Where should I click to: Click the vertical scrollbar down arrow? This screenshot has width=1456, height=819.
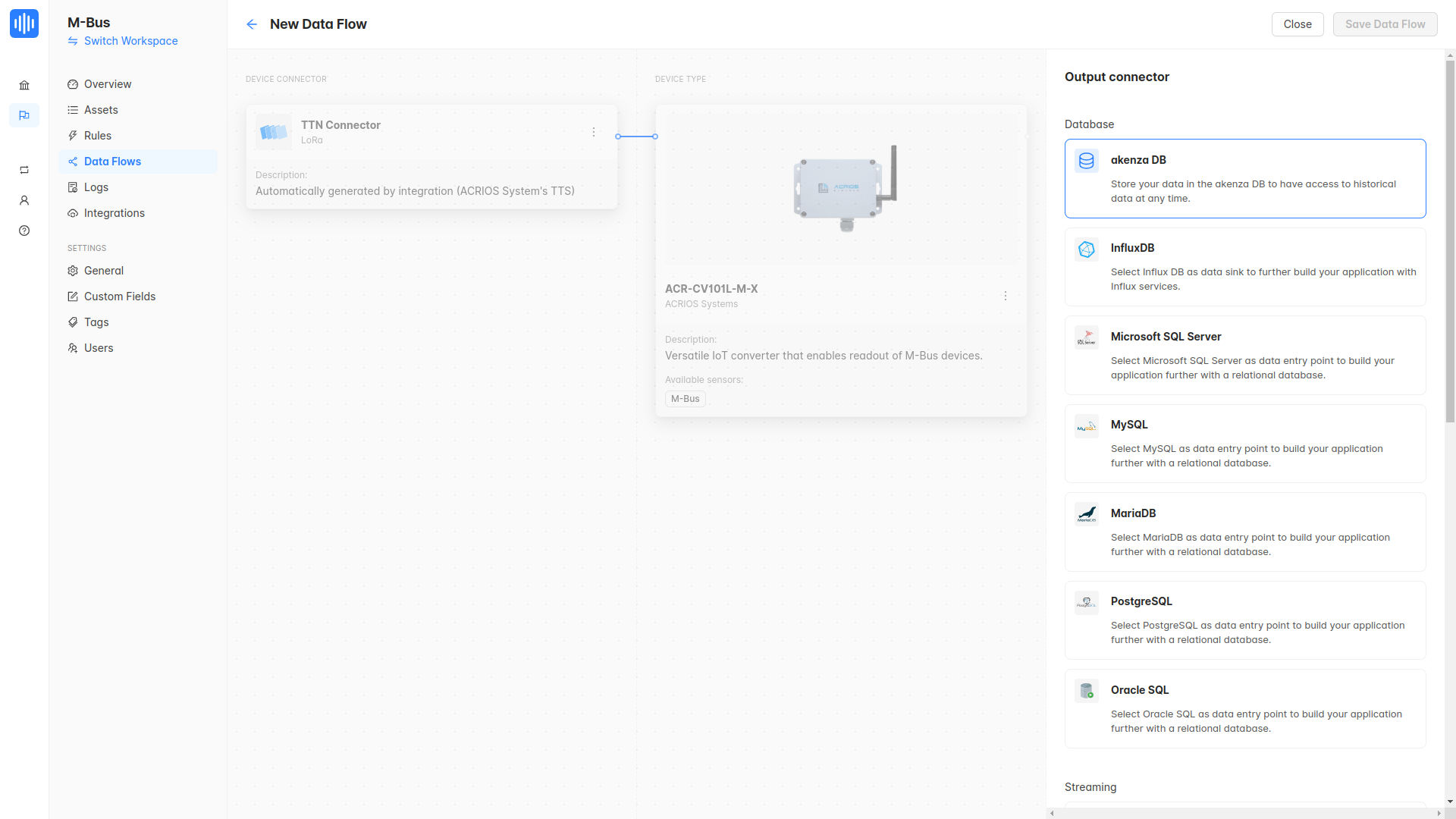tap(1450, 801)
